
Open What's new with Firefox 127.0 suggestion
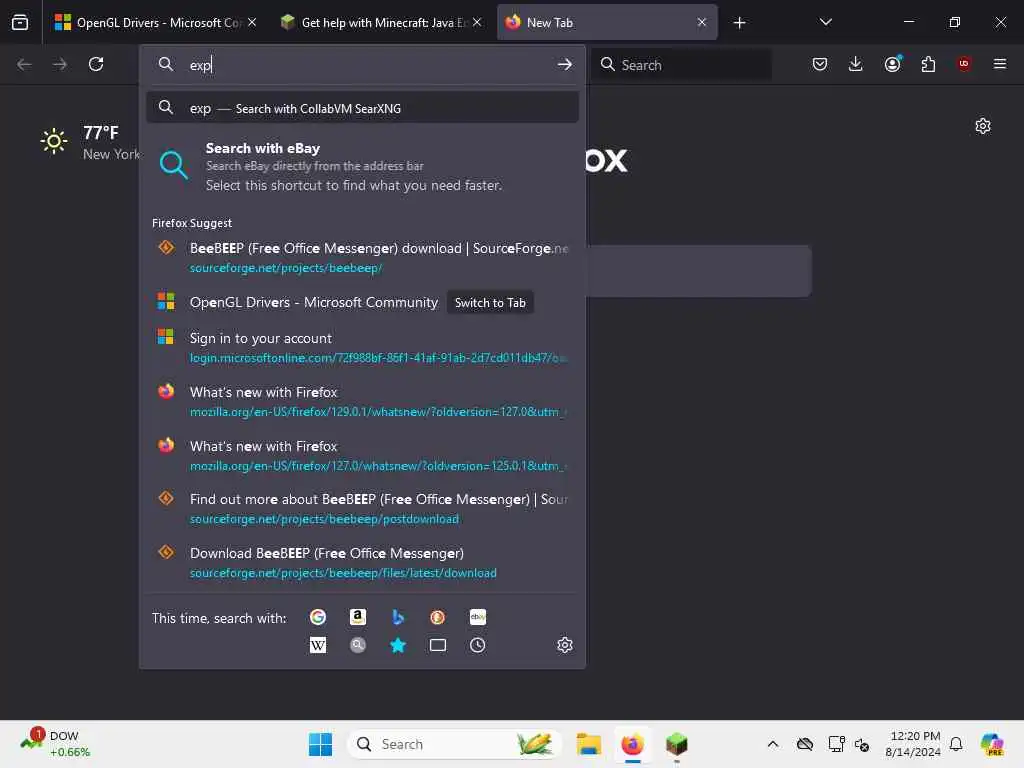click(x=362, y=456)
